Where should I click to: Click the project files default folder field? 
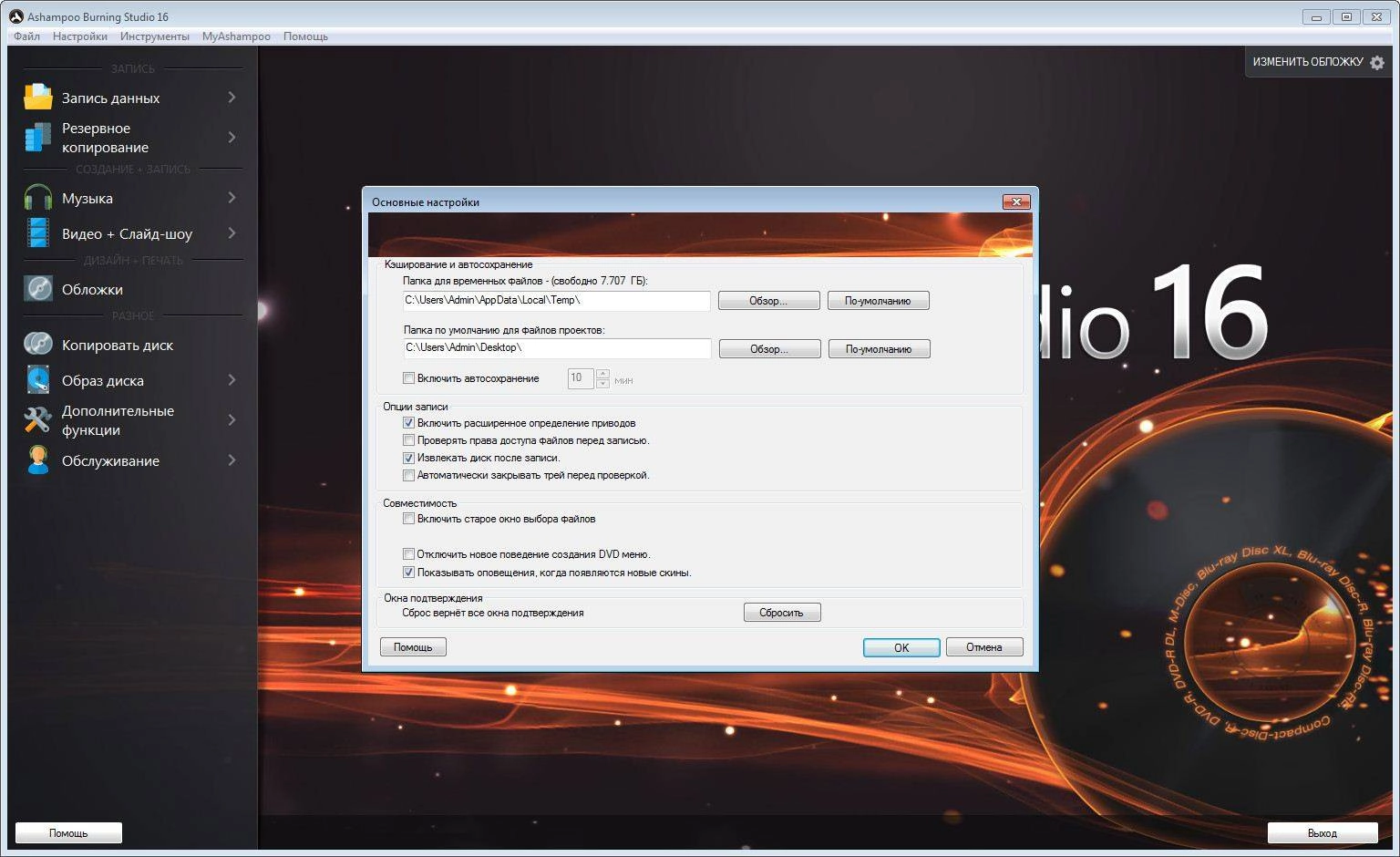click(x=556, y=348)
